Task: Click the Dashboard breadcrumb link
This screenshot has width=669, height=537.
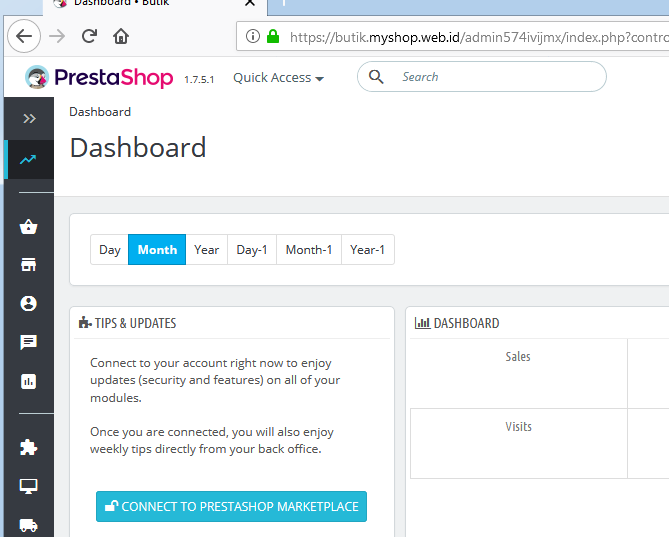Action: click(x=100, y=112)
